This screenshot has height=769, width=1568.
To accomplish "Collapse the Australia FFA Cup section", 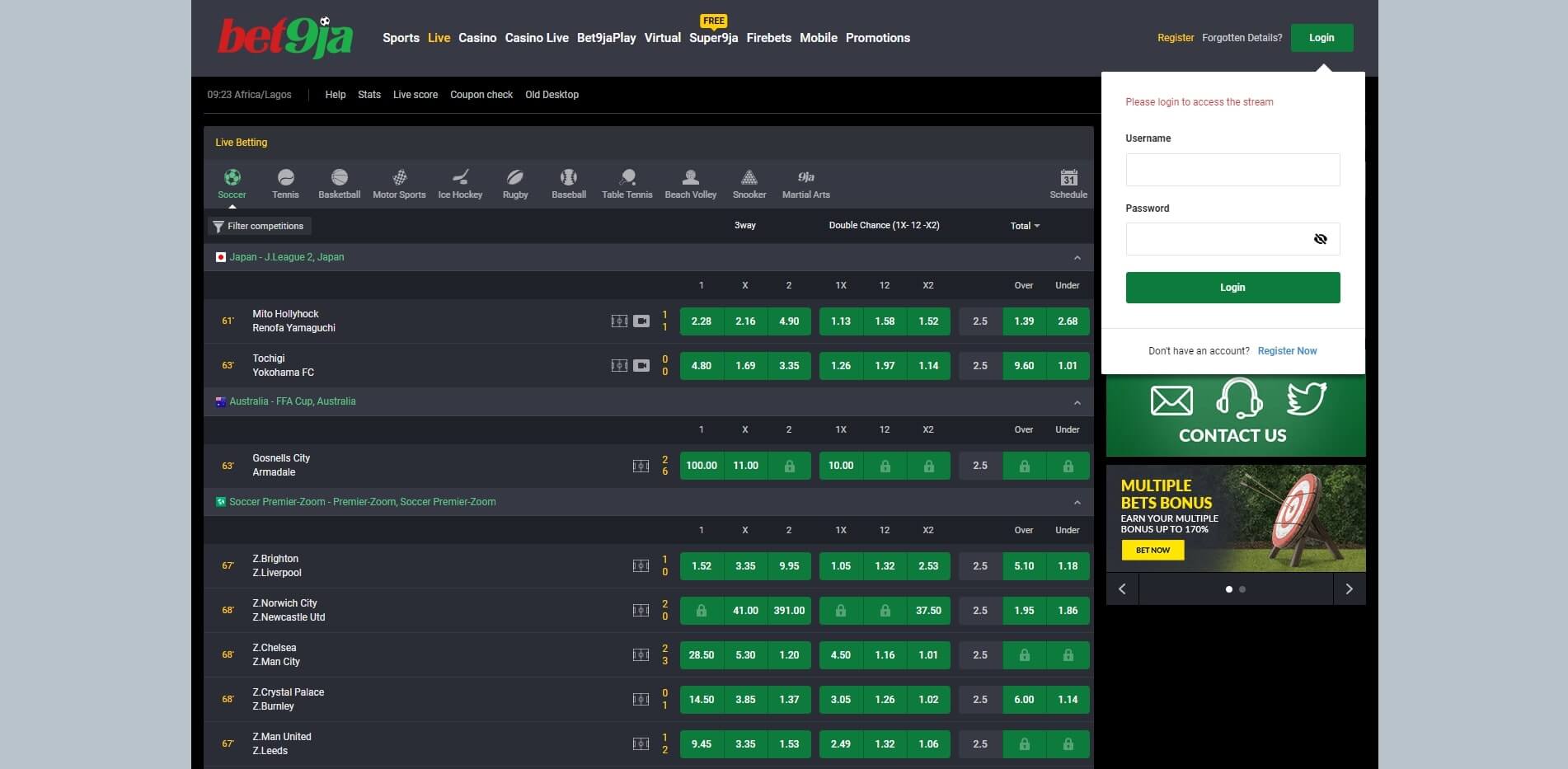I will (x=1076, y=401).
